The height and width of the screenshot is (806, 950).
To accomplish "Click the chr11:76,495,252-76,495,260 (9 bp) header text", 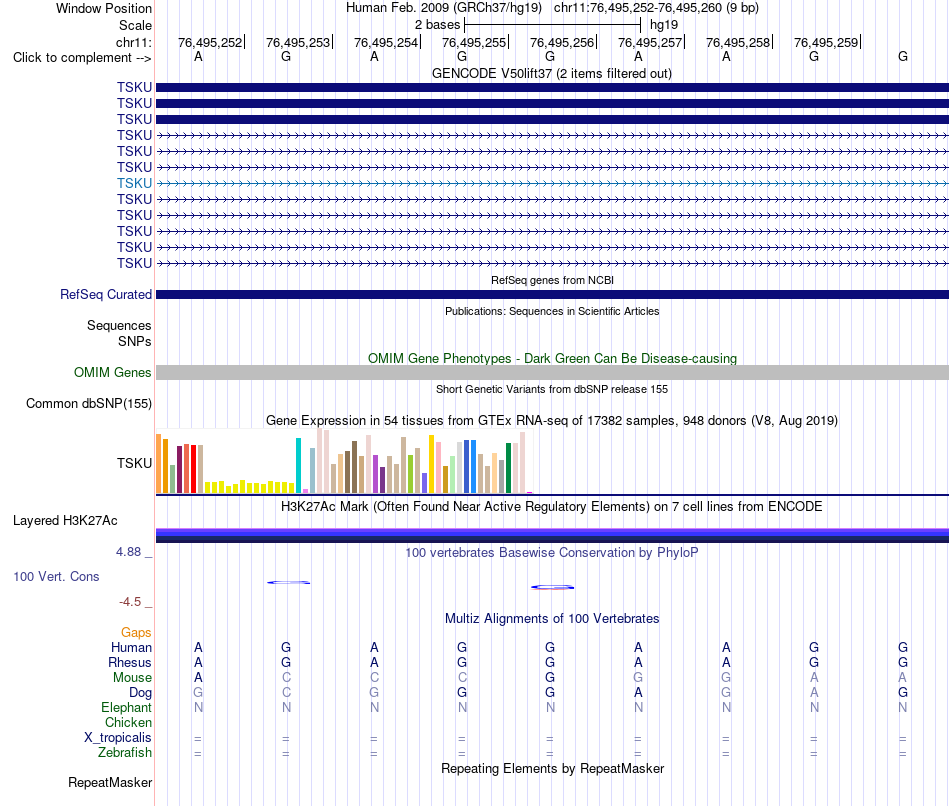I will point(656,8).
